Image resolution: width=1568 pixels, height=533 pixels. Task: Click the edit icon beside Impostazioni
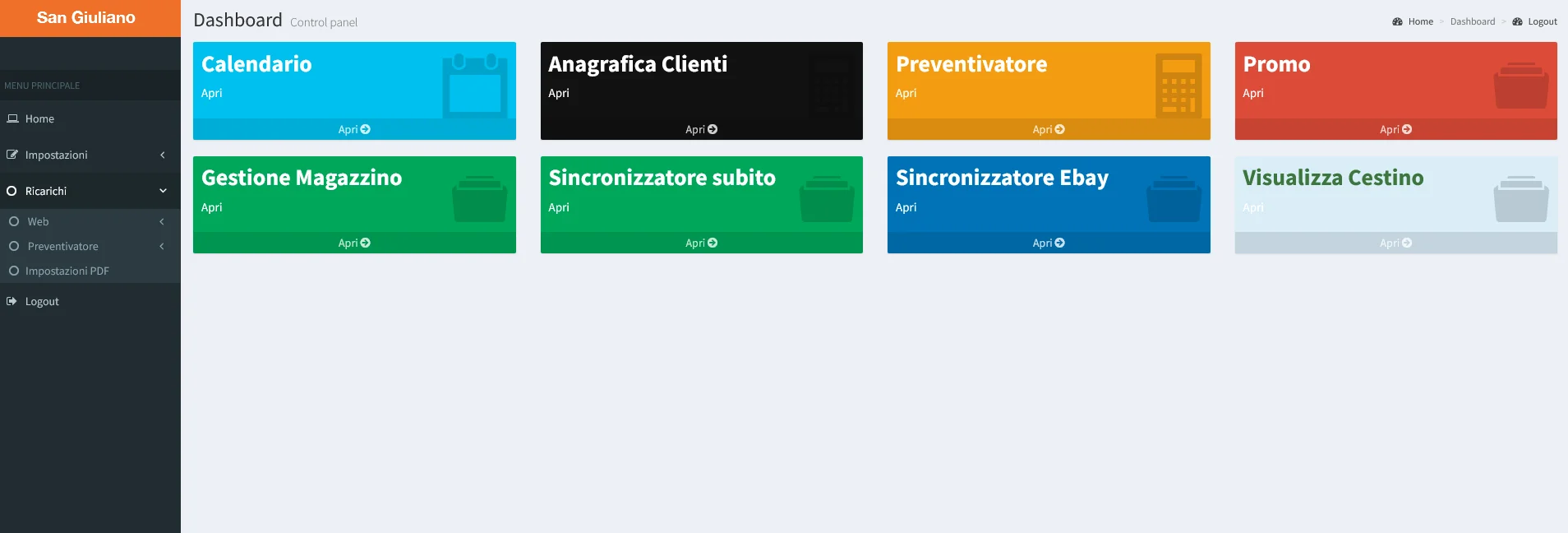click(x=12, y=155)
